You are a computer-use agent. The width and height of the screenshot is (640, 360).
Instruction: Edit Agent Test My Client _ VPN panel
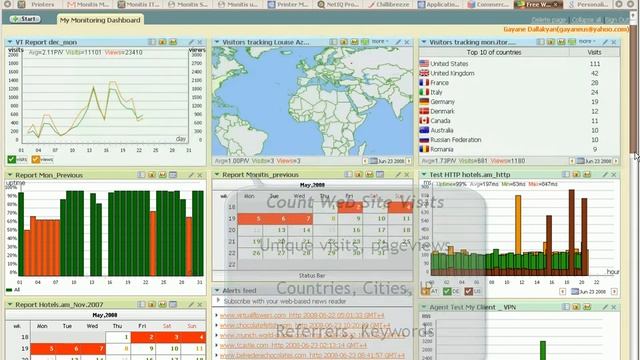point(605,307)
